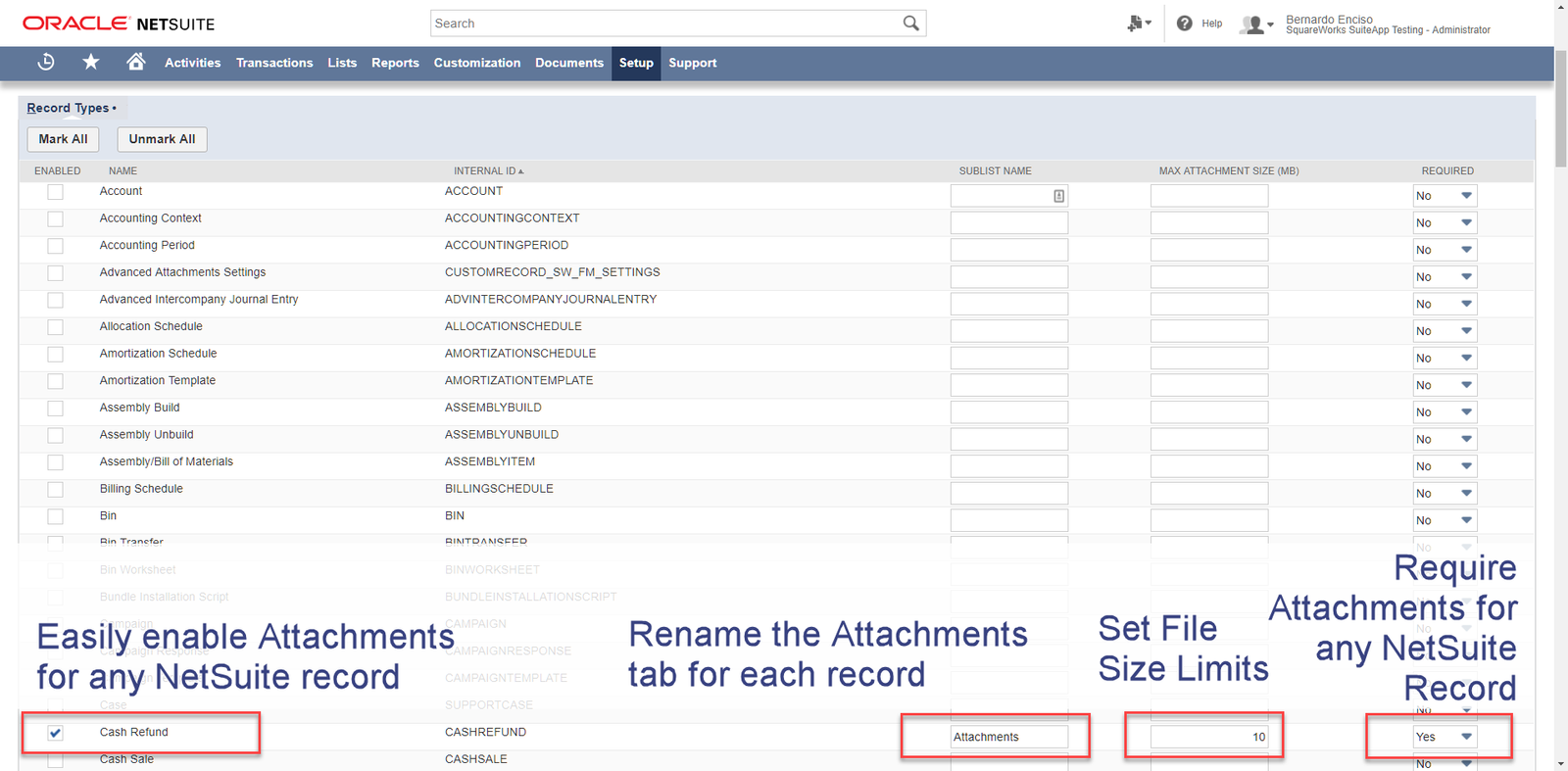Click the Account sublist name field icon

[1058, 196]
